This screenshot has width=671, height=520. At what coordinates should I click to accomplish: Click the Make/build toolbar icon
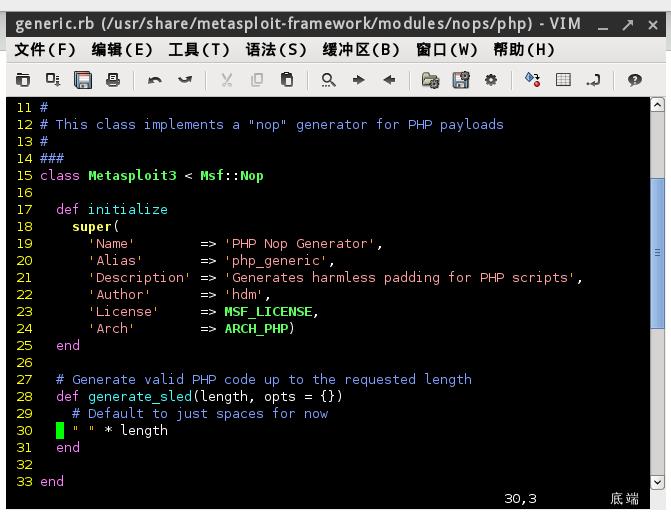[532, 80]
